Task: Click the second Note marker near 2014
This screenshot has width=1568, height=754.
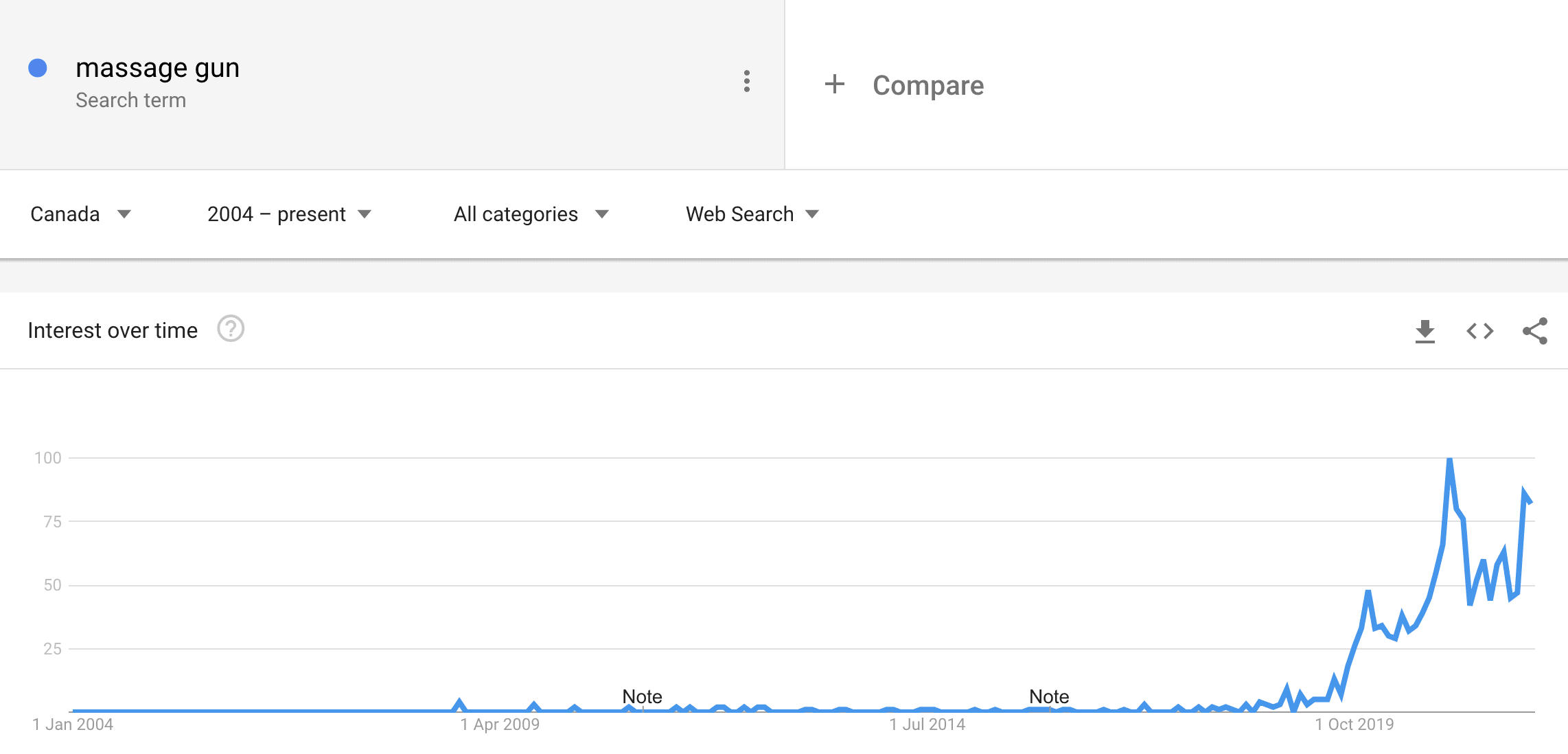Action: coord(1049,696)
